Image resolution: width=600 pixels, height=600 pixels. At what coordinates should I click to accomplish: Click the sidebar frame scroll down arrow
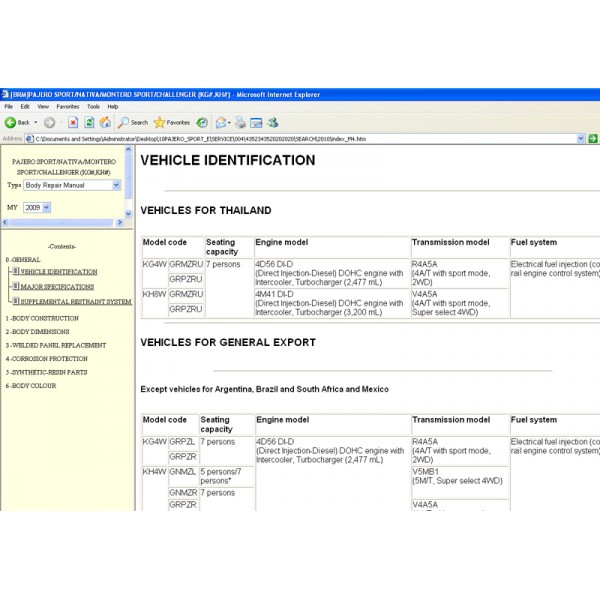[x=128, y=214]
